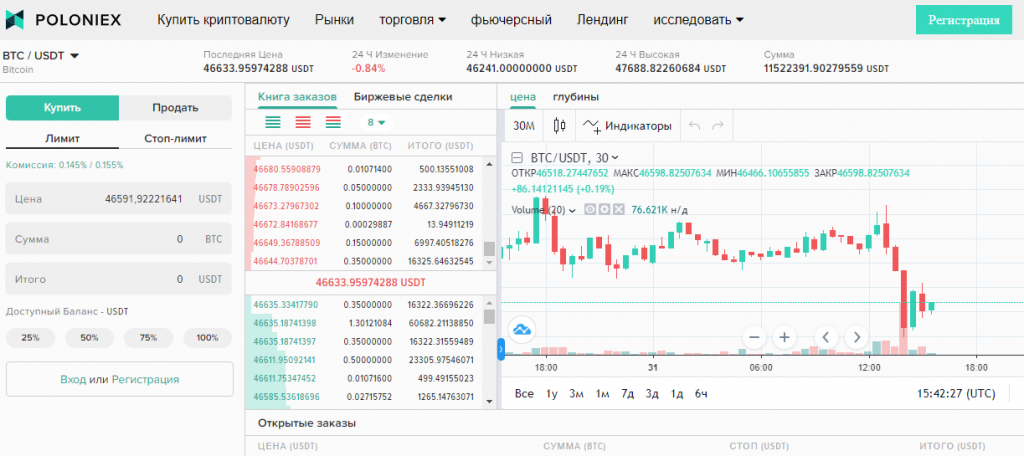Open the фьючерсный menu item
This screenshot has height=456, width=1024.
pyautogui.click(x=511, y=20)
